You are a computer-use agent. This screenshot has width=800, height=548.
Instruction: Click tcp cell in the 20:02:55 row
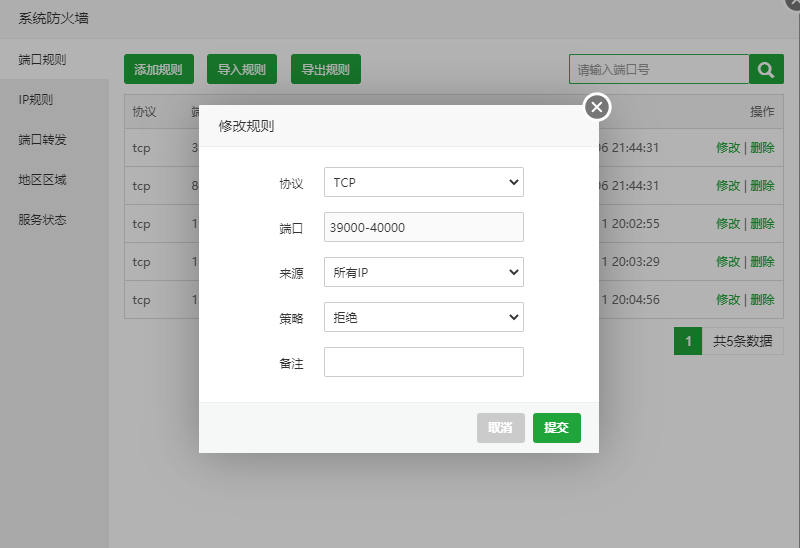141,224
